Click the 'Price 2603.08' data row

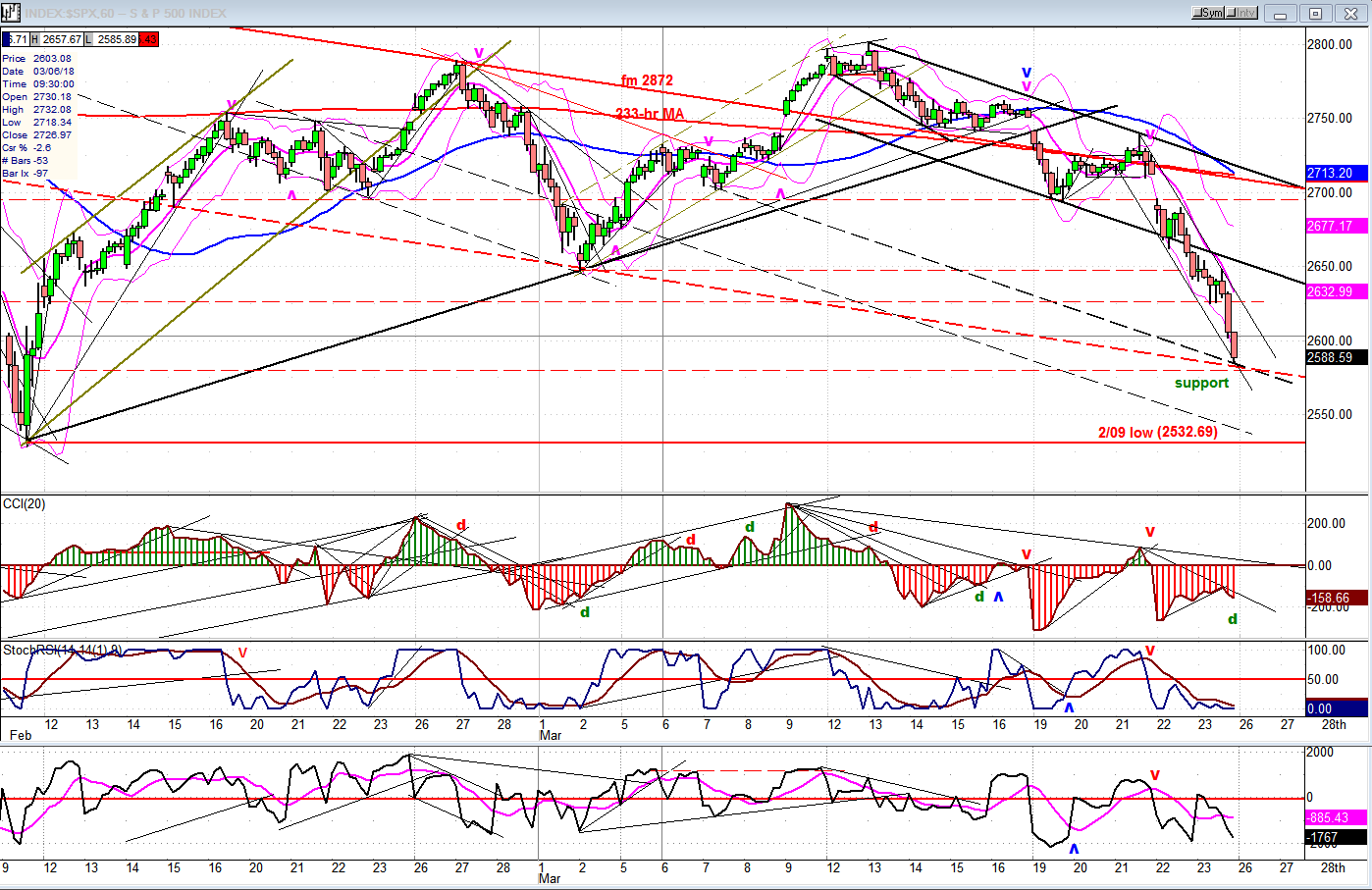tap(37, 59)
